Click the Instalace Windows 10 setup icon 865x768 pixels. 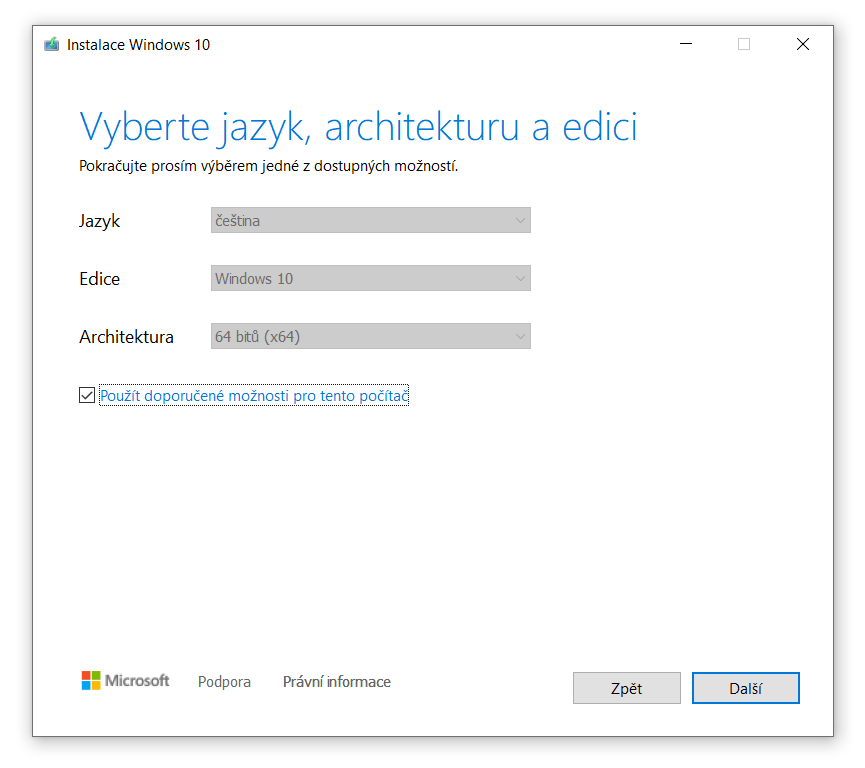pos(52,44)
